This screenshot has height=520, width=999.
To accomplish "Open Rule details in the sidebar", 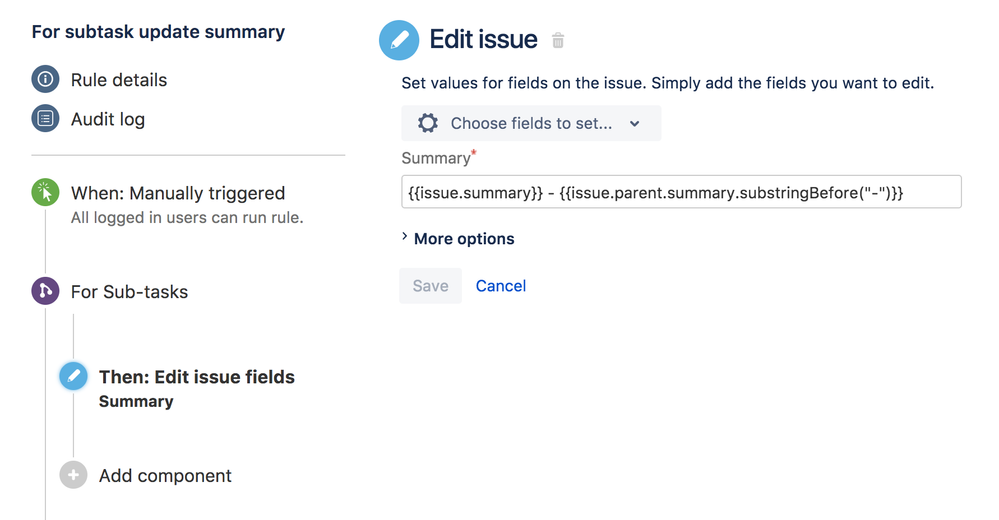I will click(x=119, y=80).
